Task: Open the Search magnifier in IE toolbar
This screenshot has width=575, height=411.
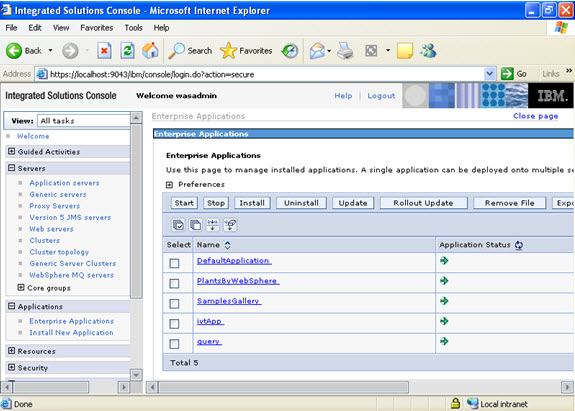Action: point(176,51)
